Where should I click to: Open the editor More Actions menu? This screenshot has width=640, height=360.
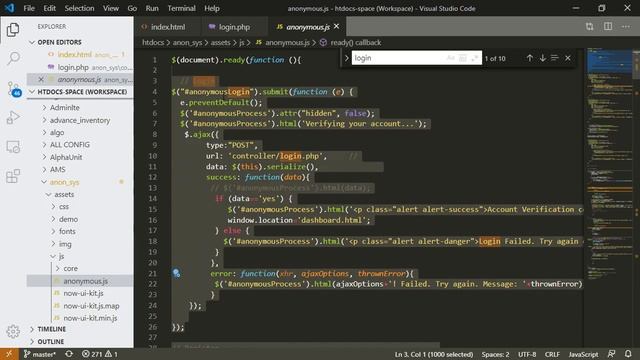[626, 27]
